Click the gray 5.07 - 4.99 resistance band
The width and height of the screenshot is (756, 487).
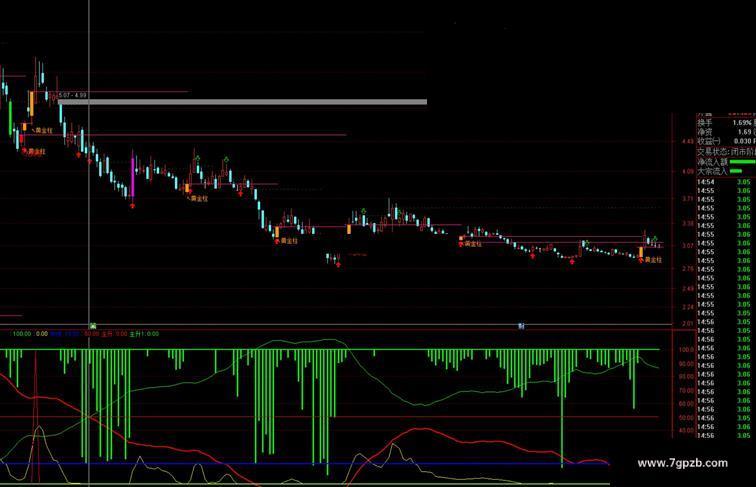click(x=242, y=102)
